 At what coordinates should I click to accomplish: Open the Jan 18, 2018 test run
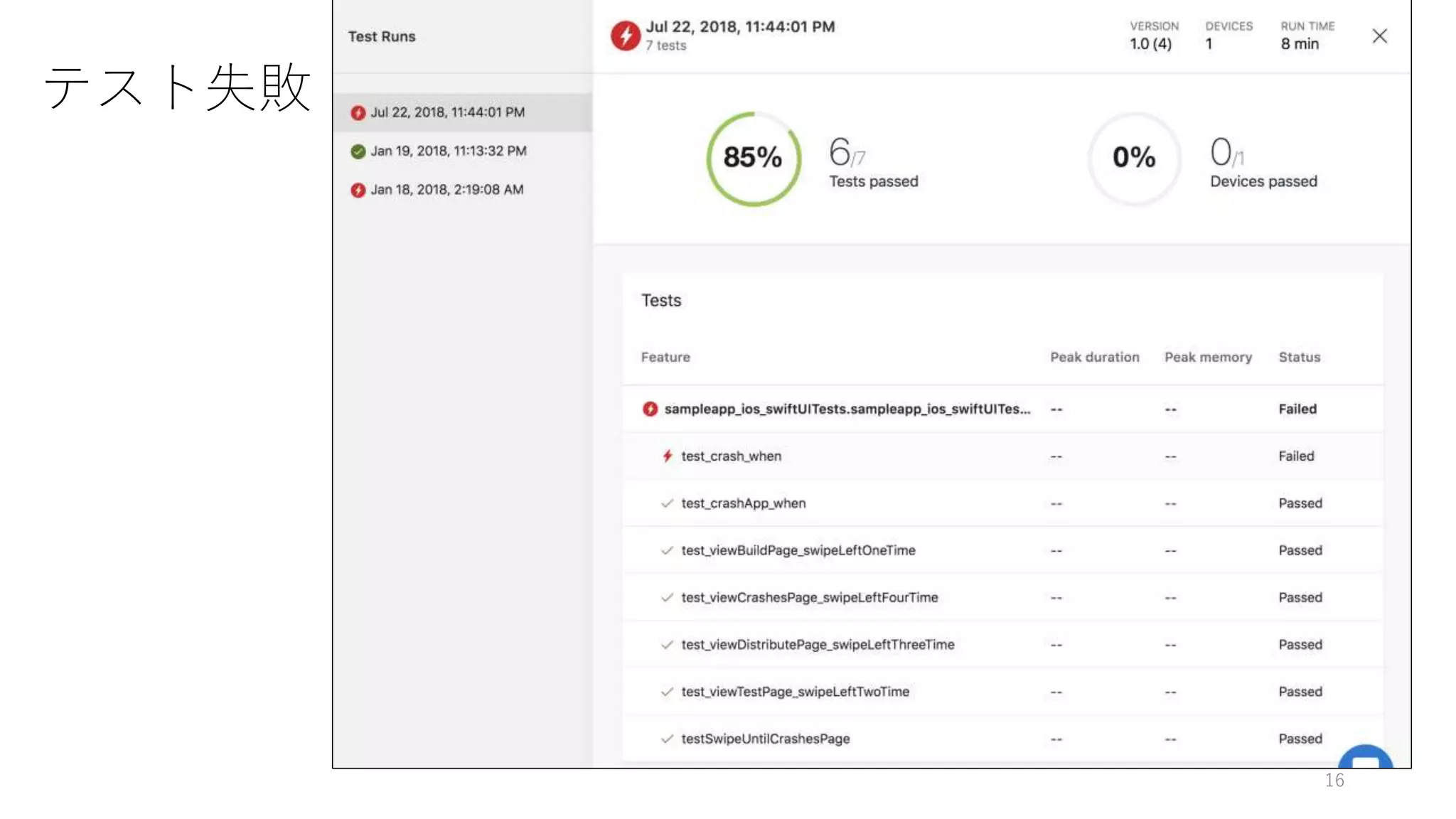pos(446,189)
